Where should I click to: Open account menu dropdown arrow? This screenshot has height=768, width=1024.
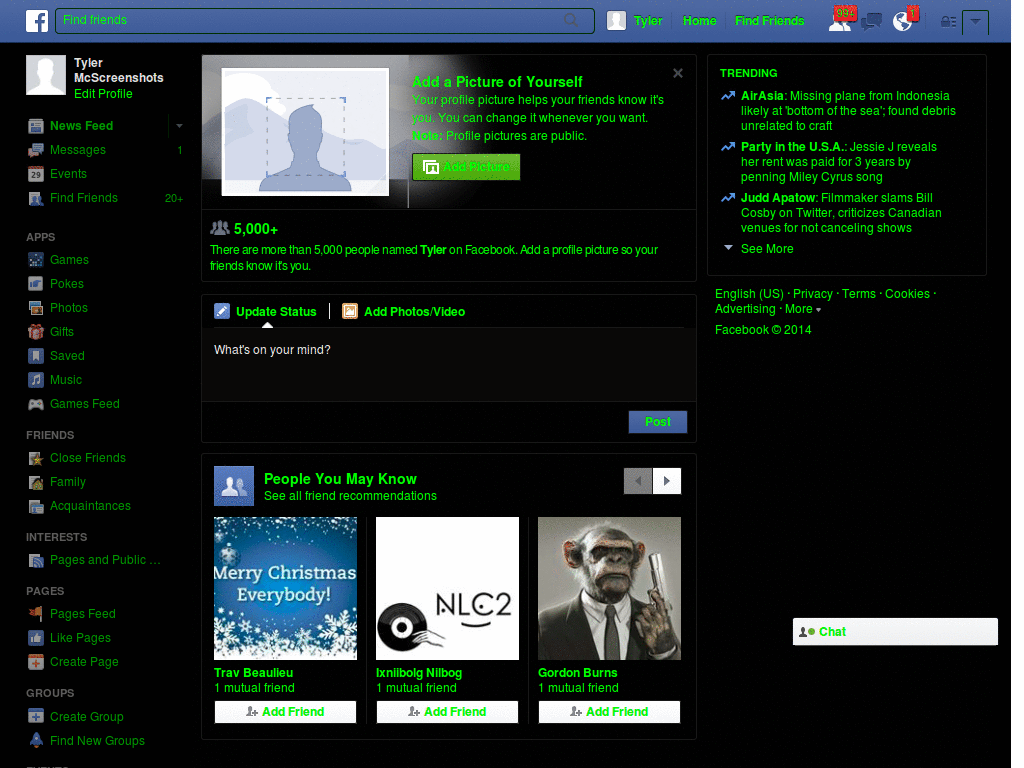[975, 22]
